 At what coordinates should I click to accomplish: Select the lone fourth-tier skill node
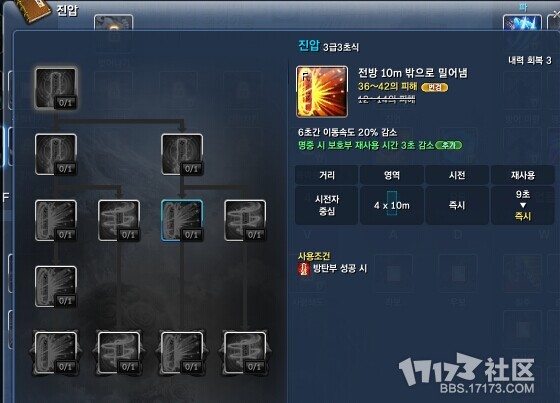pyautogui.click(x=56, y=287)
